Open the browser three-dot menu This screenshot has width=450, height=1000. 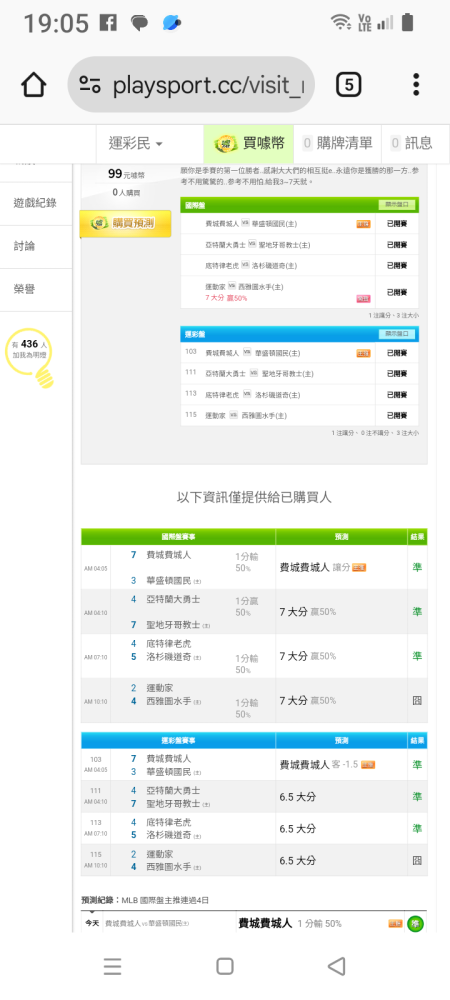(416, 85)
